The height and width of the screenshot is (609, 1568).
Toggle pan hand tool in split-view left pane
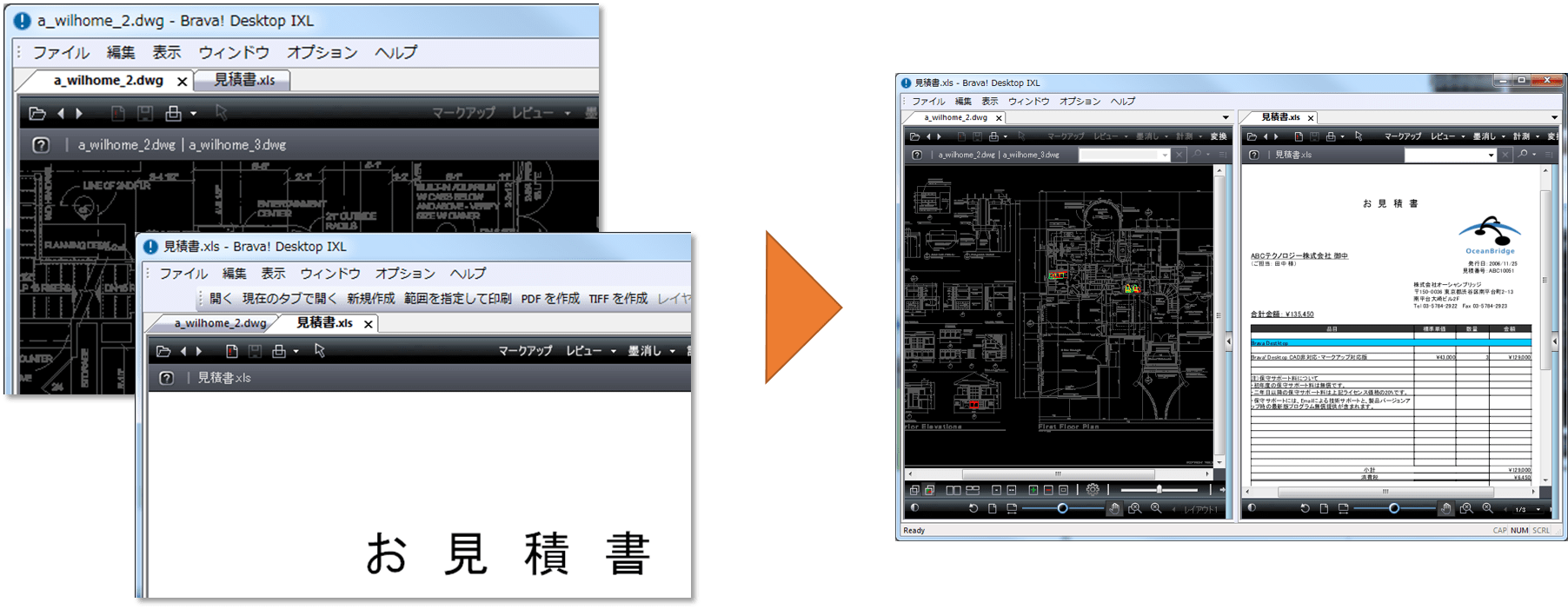[1114, 508]
